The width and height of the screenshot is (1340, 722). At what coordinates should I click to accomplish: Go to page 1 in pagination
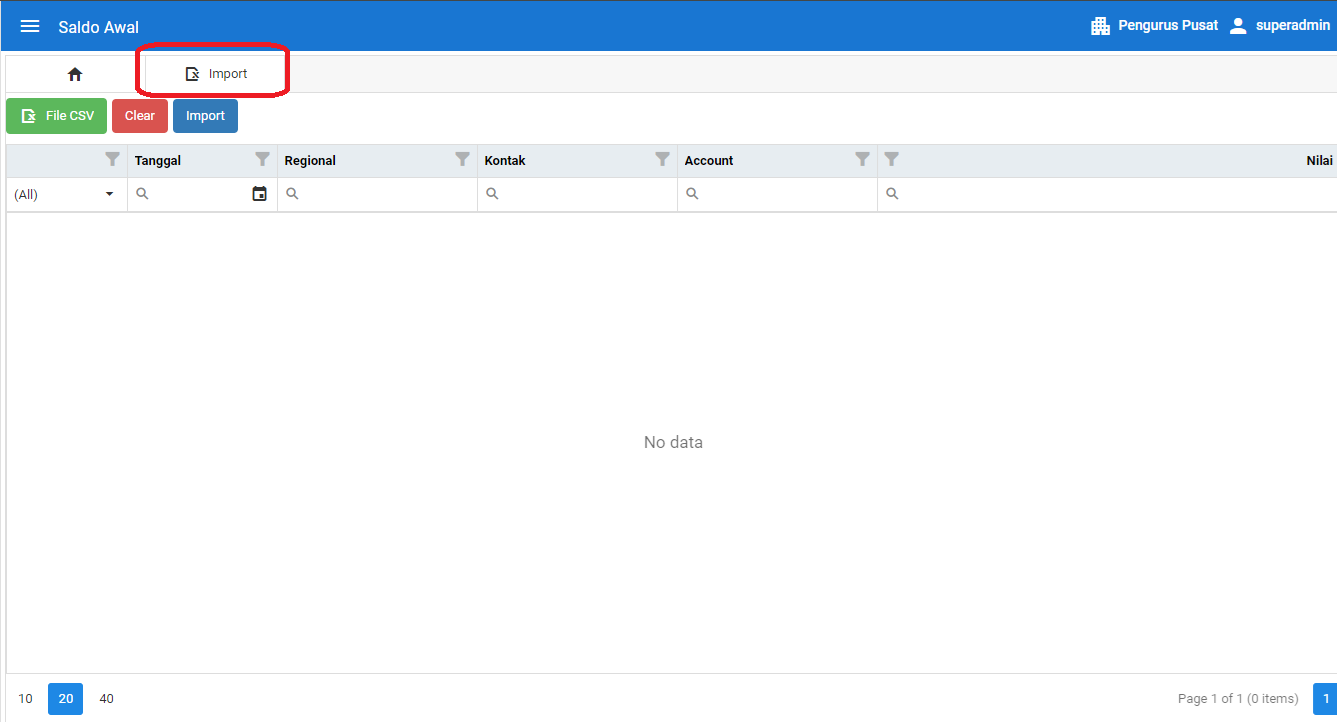1326,699
